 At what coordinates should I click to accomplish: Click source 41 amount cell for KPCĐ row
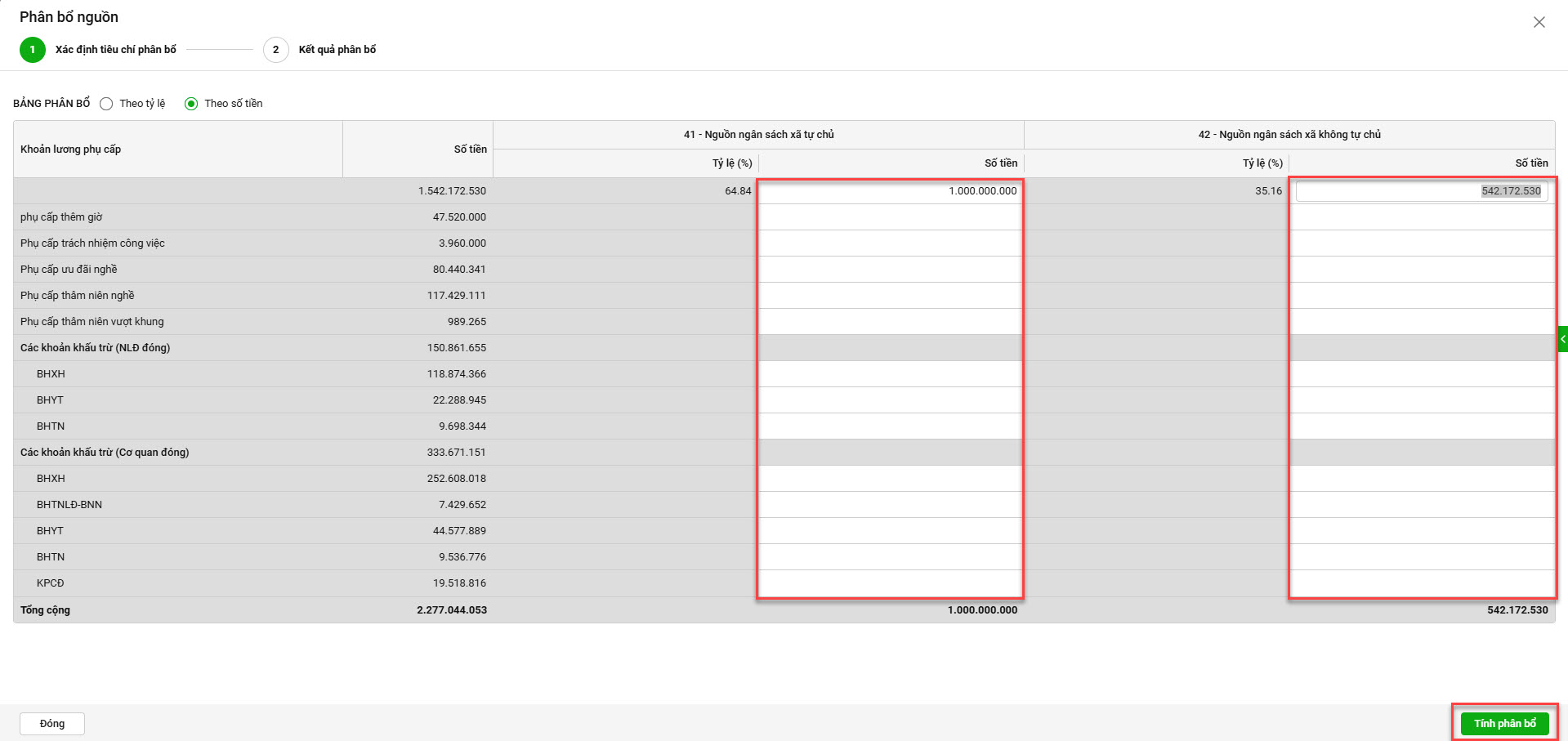point(891,583)
